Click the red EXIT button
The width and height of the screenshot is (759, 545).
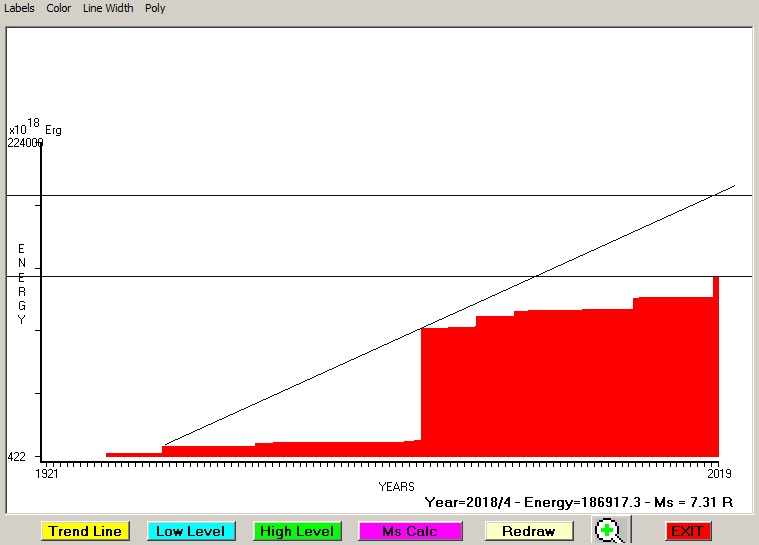point(687,531)
